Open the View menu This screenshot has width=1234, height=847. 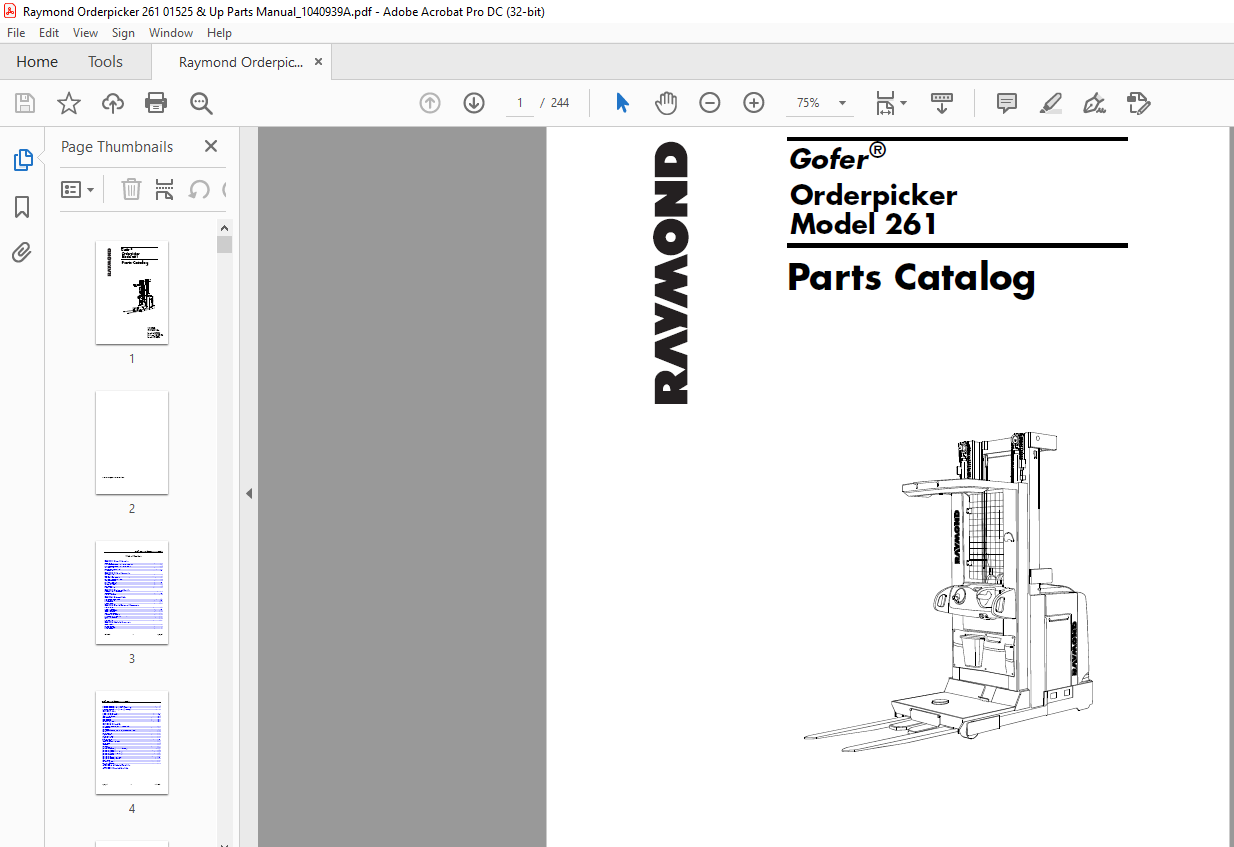[86, 33]
